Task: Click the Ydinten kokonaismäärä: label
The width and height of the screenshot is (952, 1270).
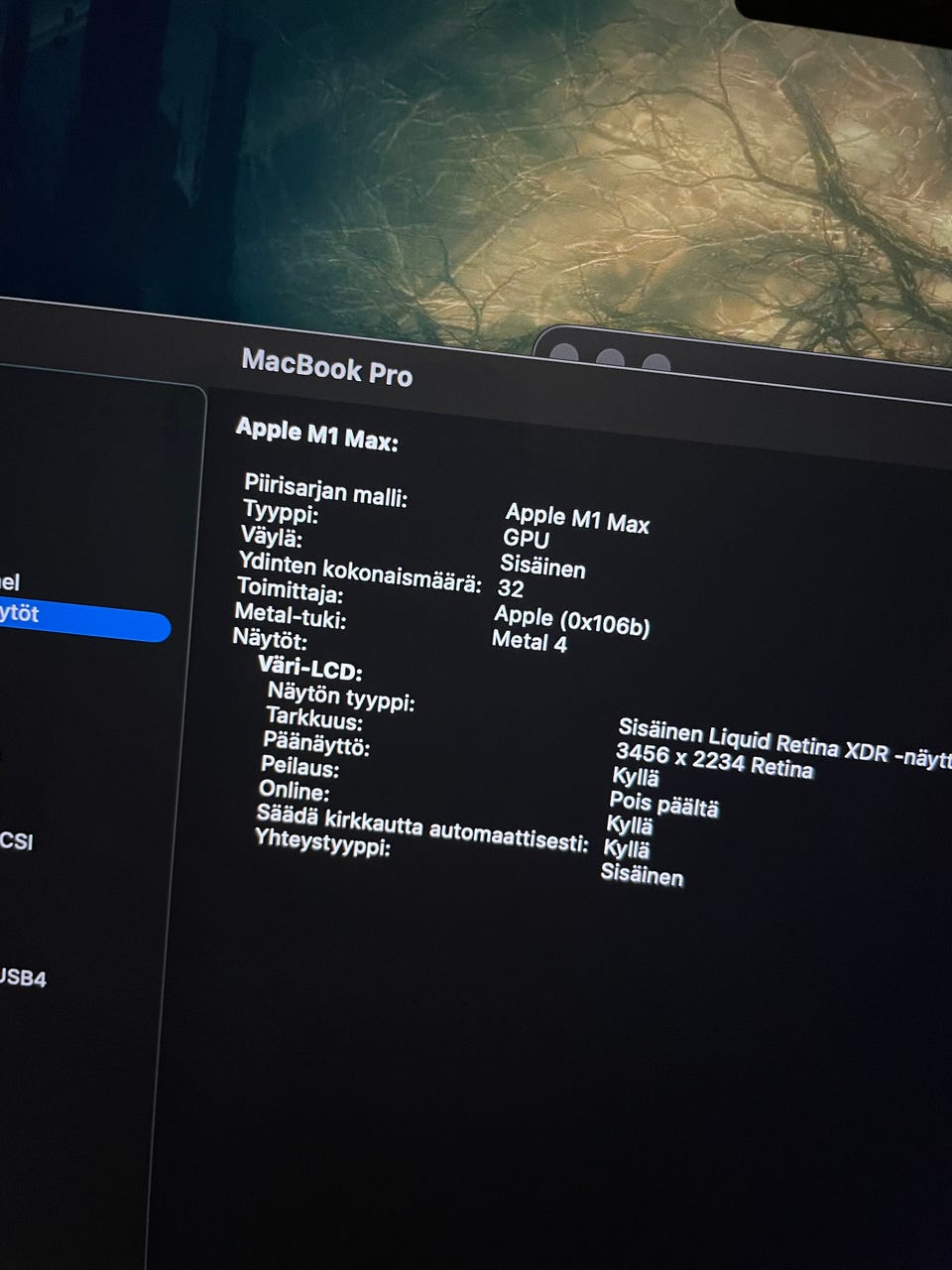Action: [359, 573]
